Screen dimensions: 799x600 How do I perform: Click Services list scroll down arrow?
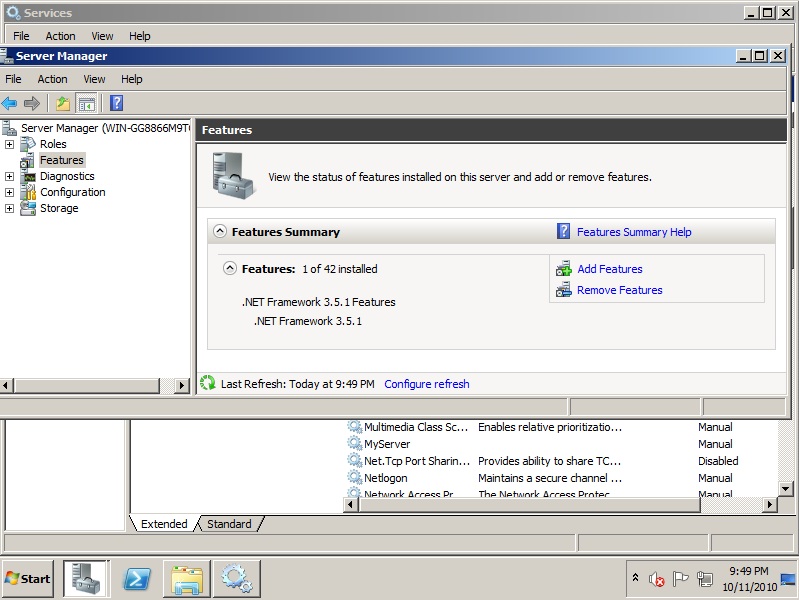tap(785, 488)
